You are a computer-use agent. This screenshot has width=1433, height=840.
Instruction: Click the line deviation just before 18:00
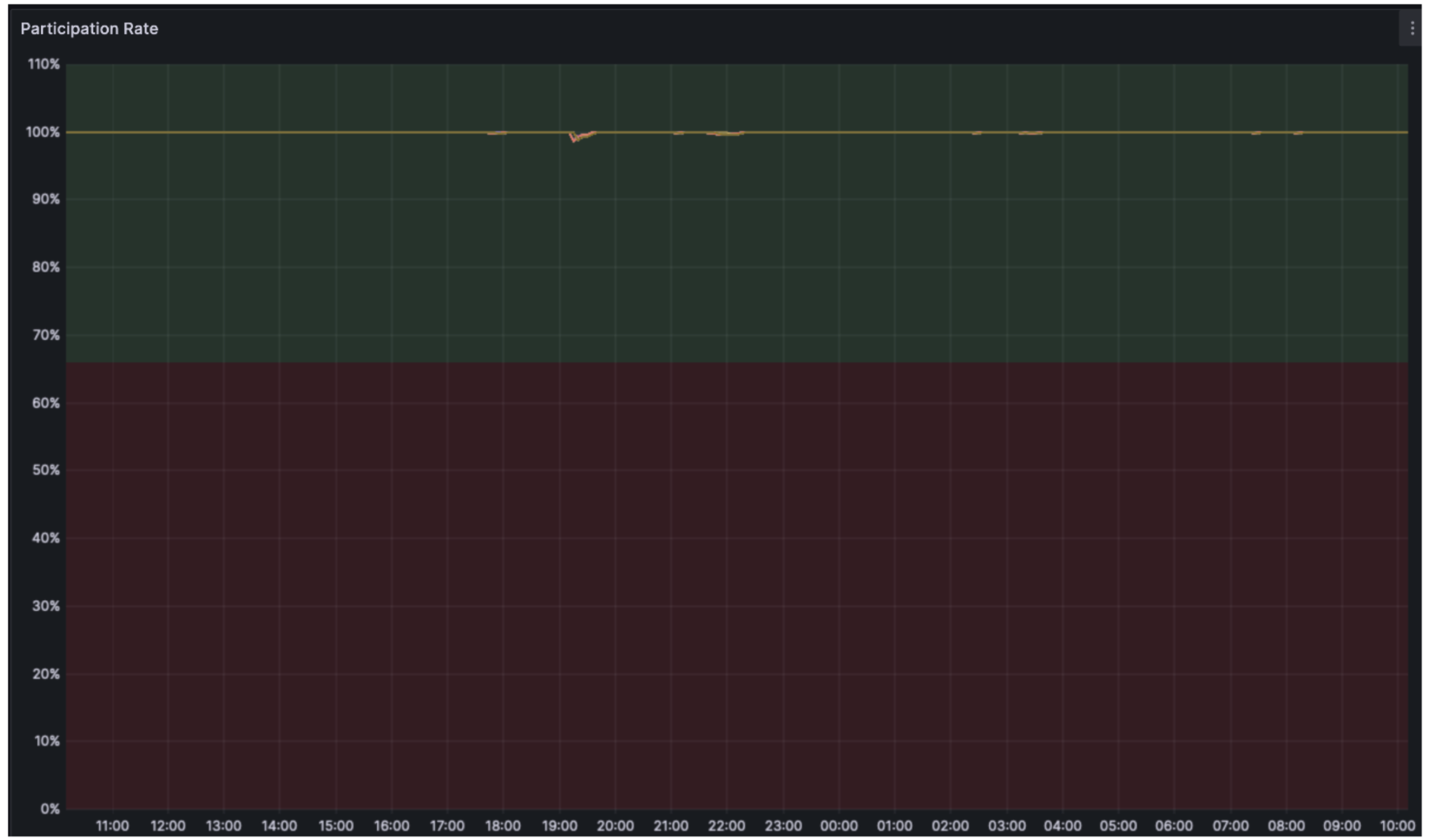click(x=497, y=133)
